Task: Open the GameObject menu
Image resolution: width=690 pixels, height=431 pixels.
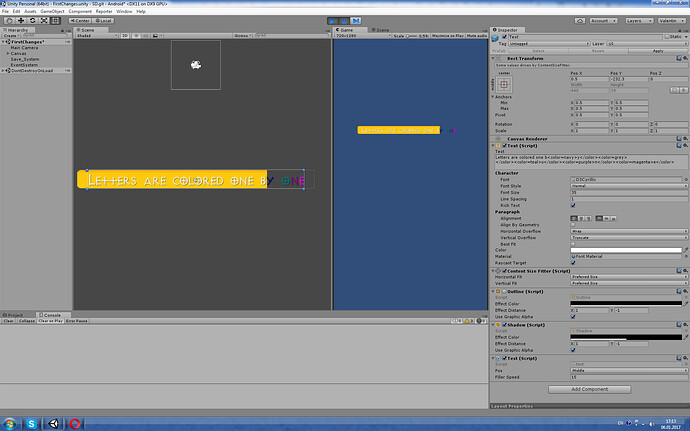Action: [x=52, y=11]
